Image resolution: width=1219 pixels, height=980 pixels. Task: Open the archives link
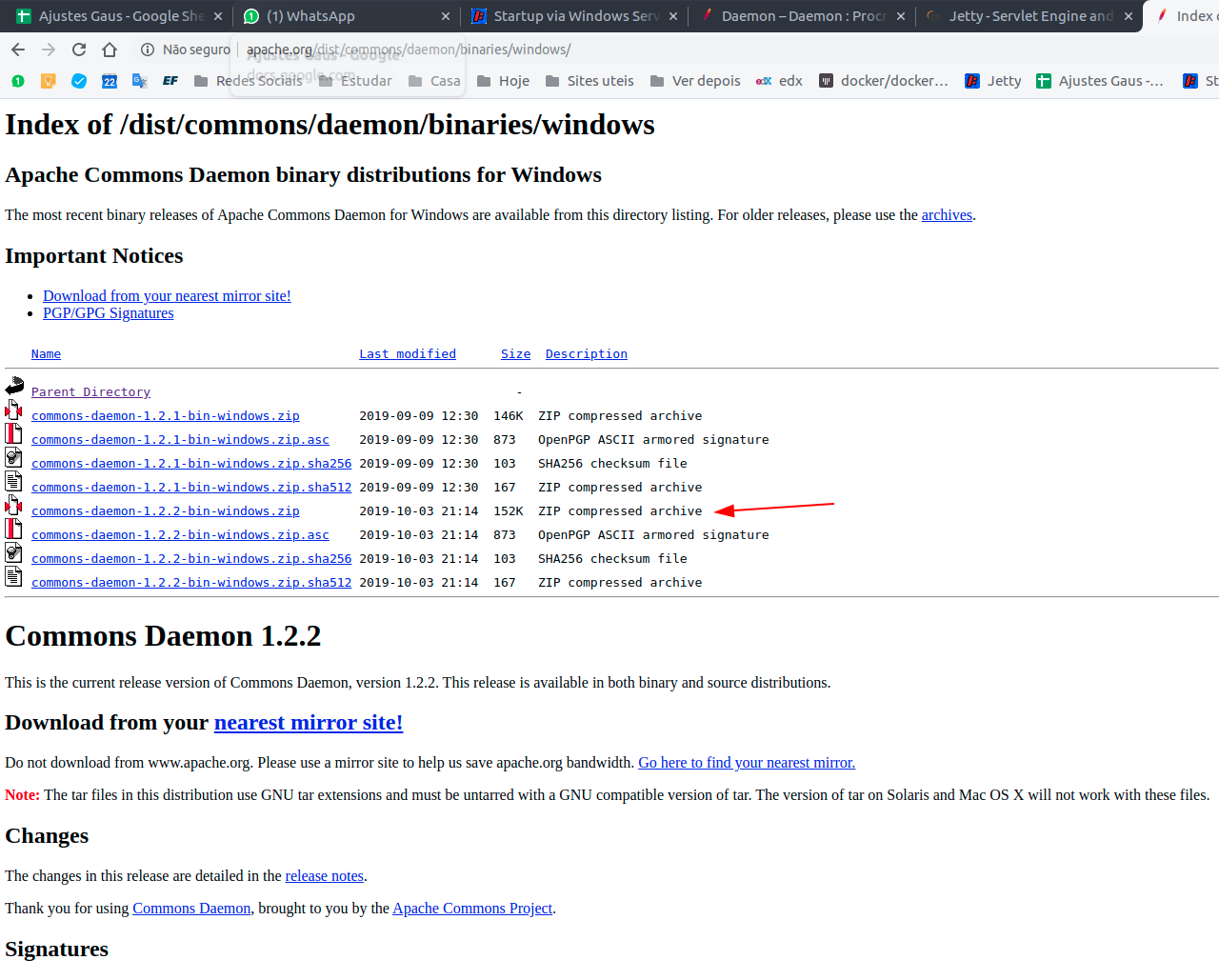tap(946, 215)
